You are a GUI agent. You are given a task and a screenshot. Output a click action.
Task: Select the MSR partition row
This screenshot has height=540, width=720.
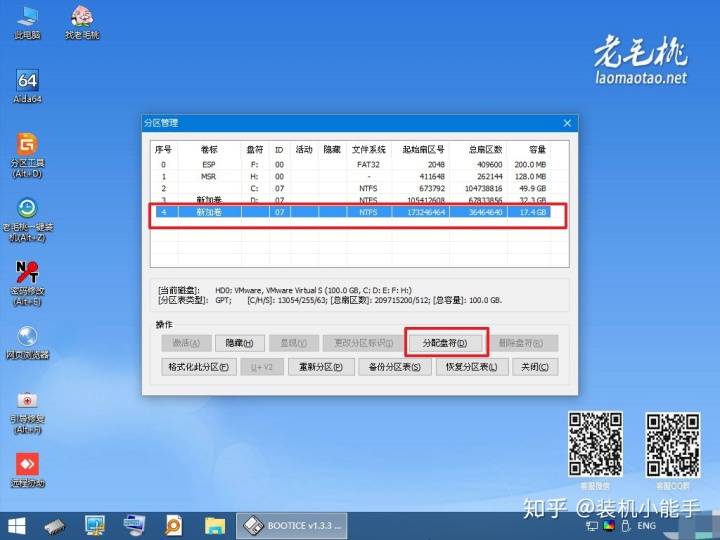(351, 176)
